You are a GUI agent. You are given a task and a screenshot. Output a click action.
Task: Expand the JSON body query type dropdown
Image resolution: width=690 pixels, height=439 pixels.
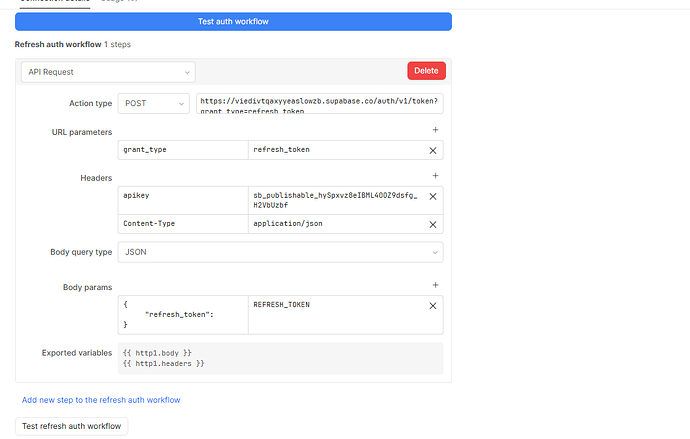coord(280,252)
